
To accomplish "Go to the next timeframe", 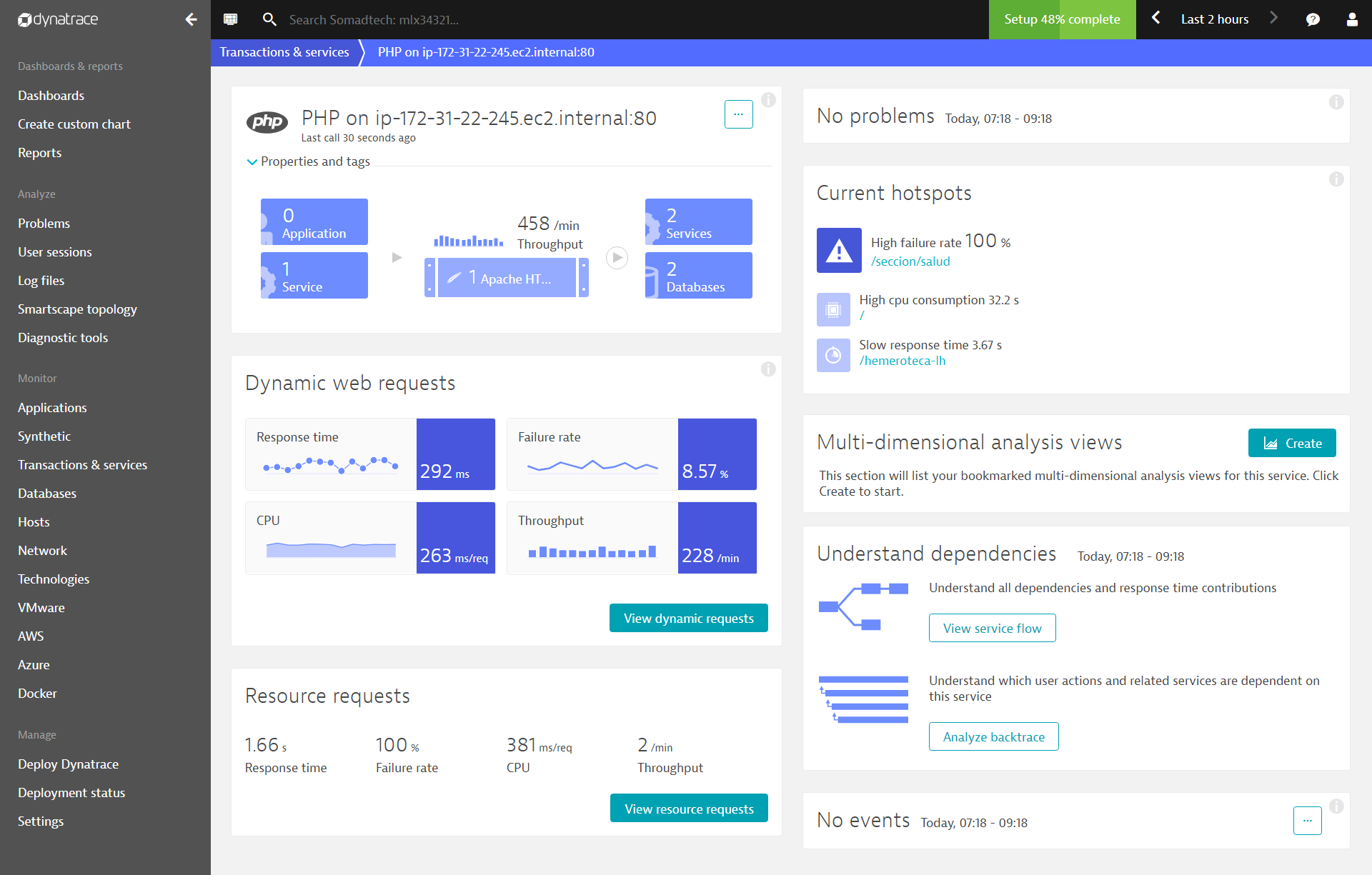I will point(1274,19).
